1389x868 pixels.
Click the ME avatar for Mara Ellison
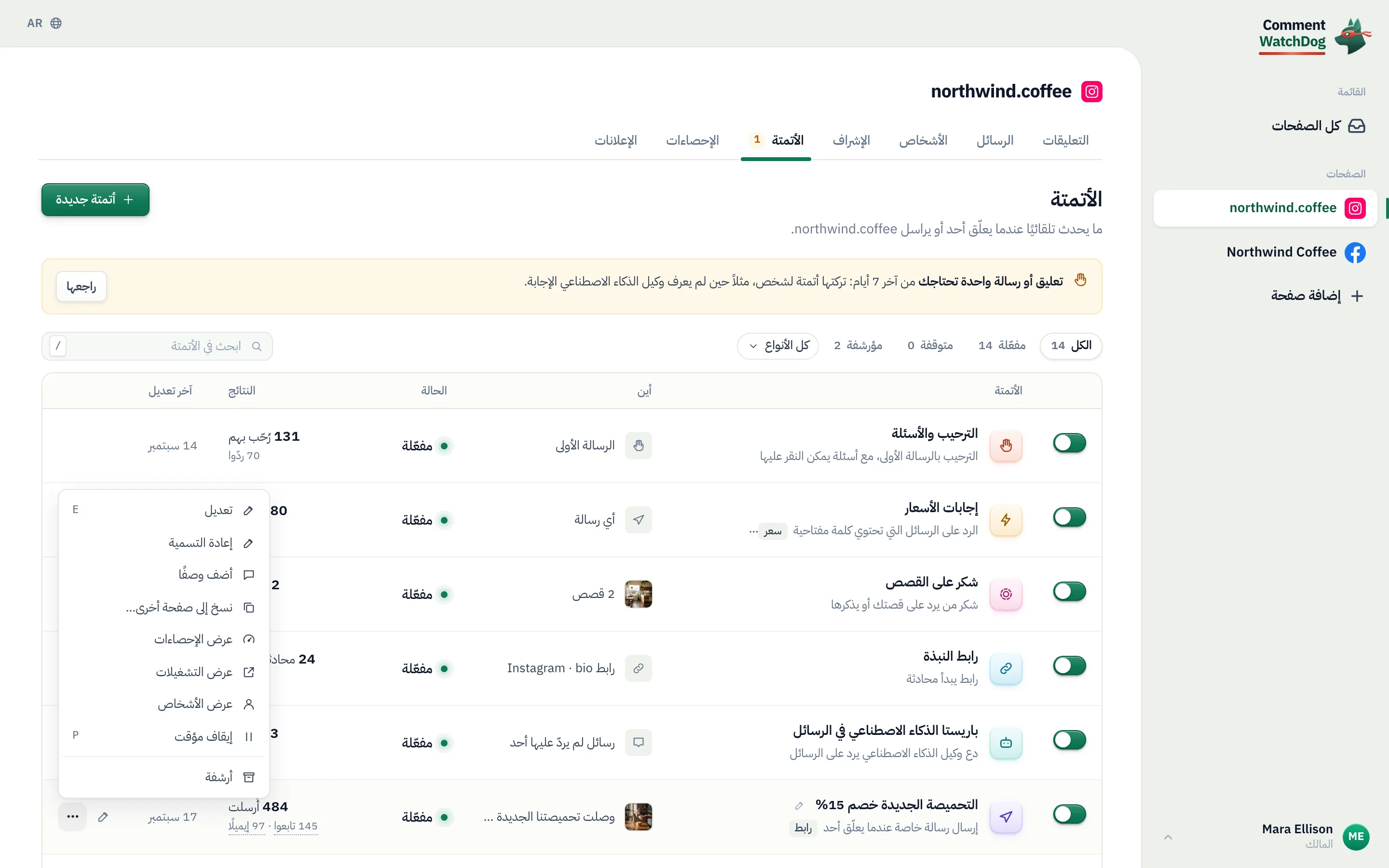(x=1356, y=837)
